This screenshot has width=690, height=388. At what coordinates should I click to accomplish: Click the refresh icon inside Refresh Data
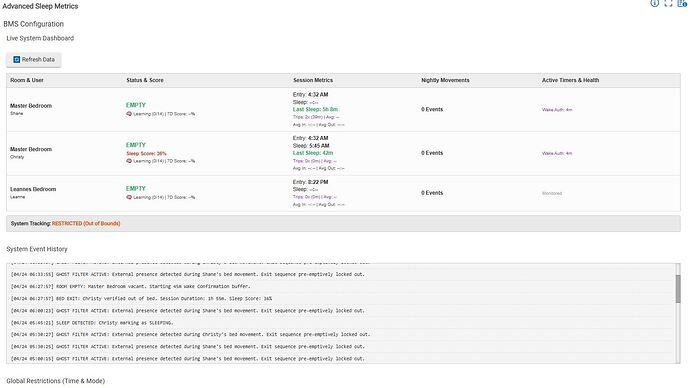click(17, 59)
